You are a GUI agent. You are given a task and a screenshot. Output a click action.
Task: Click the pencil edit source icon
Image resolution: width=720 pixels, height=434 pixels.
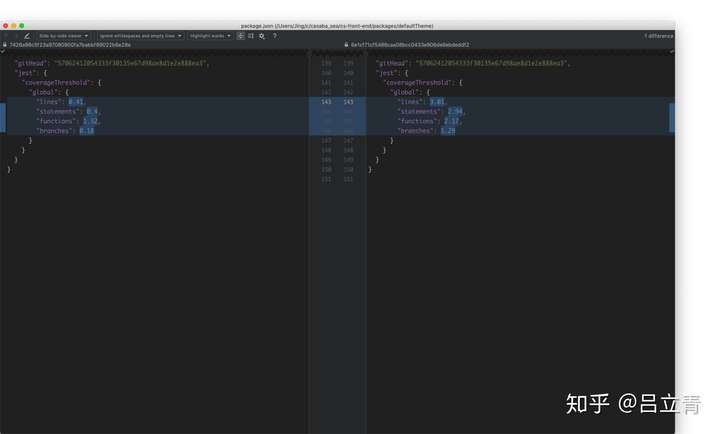click(x=27, y=36)
